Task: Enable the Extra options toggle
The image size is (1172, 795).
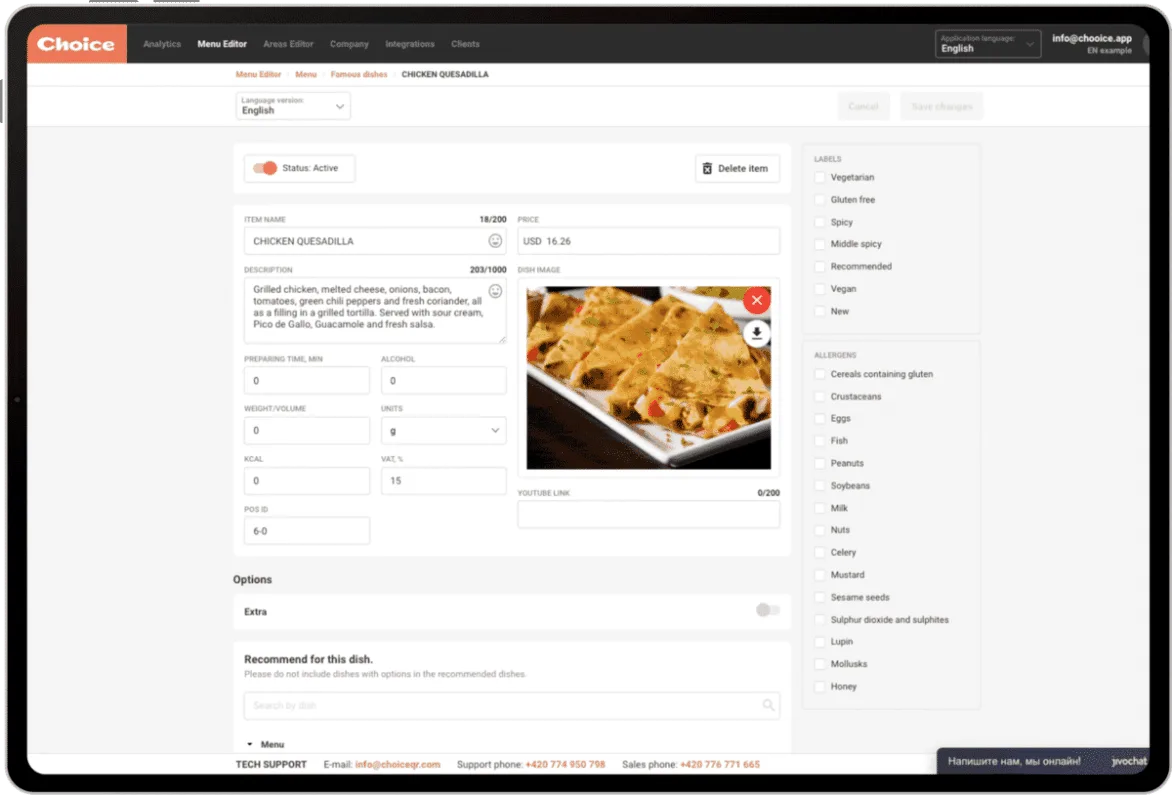Action: pyautogui.click(x=767, y=610)
